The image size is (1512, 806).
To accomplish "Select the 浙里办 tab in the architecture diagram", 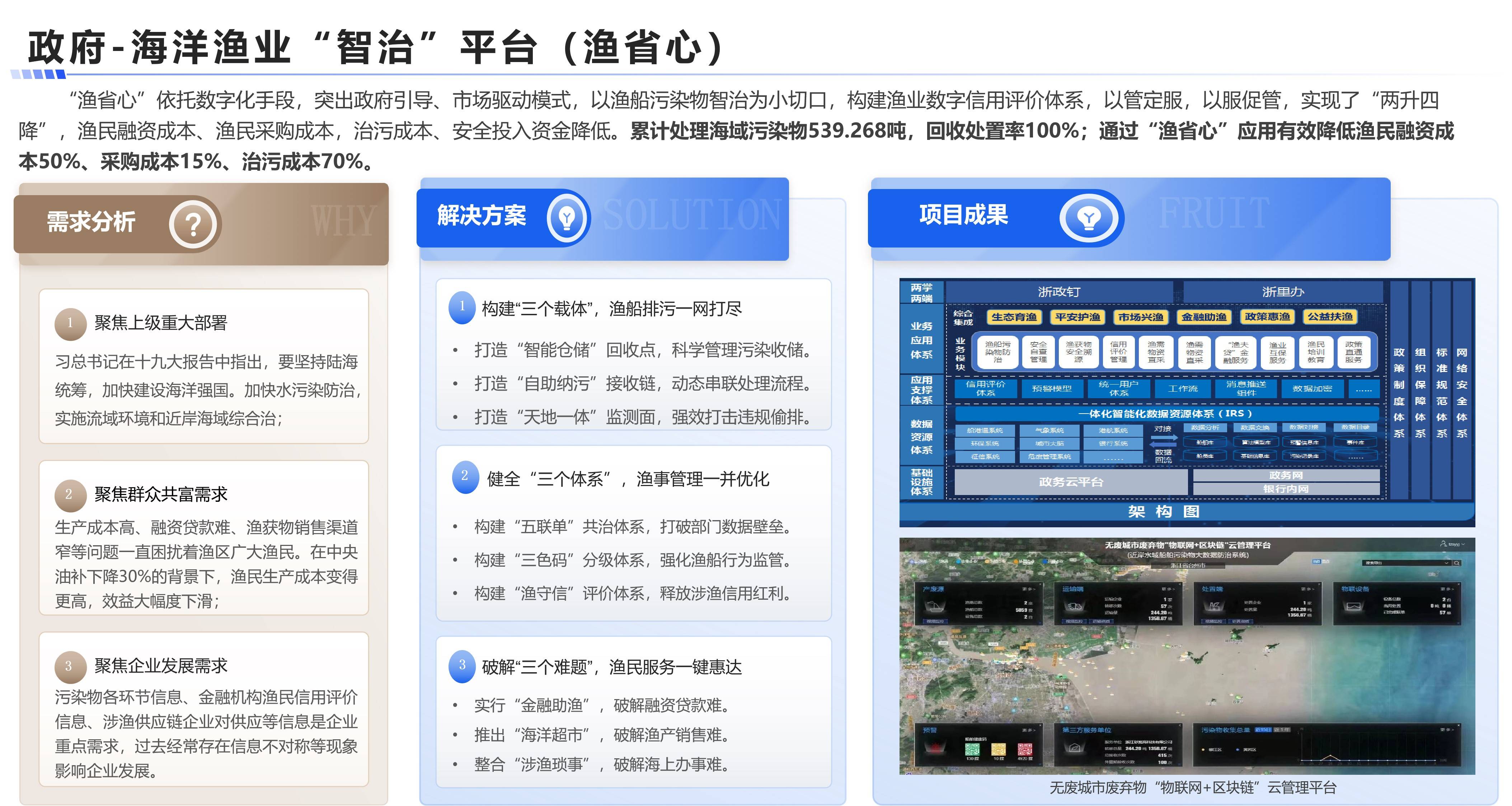I will pyautogui.click(x=1283, y=292).
